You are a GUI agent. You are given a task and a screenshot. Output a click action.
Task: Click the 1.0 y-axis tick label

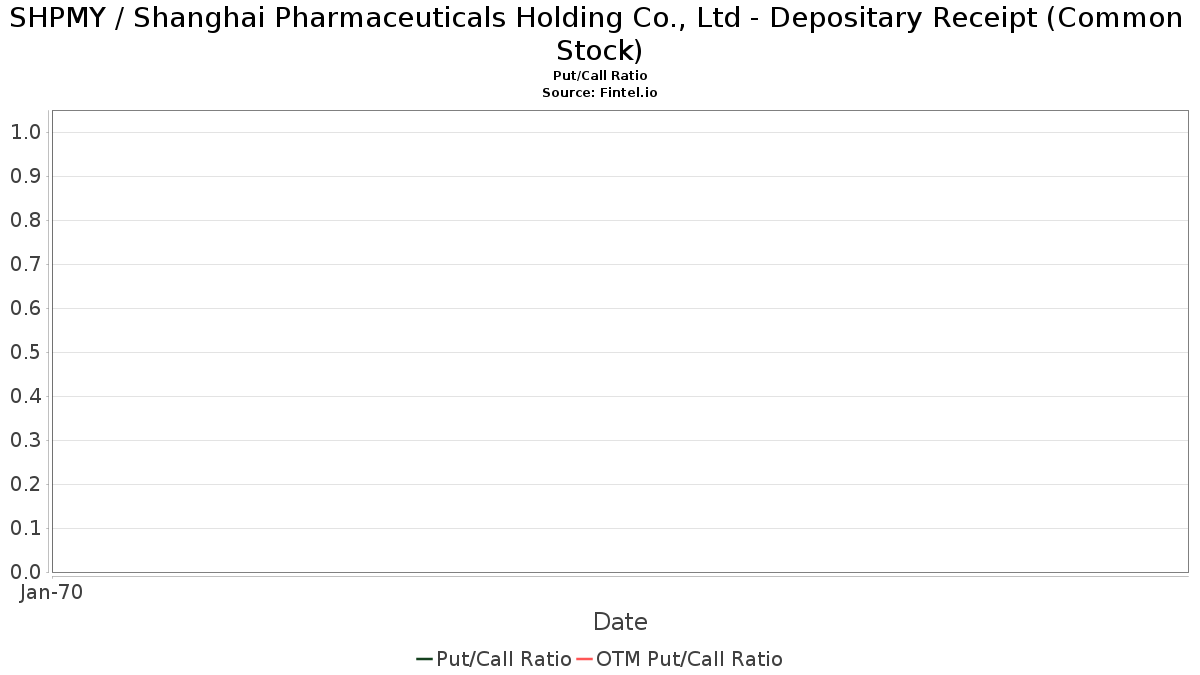coord(25,132)
